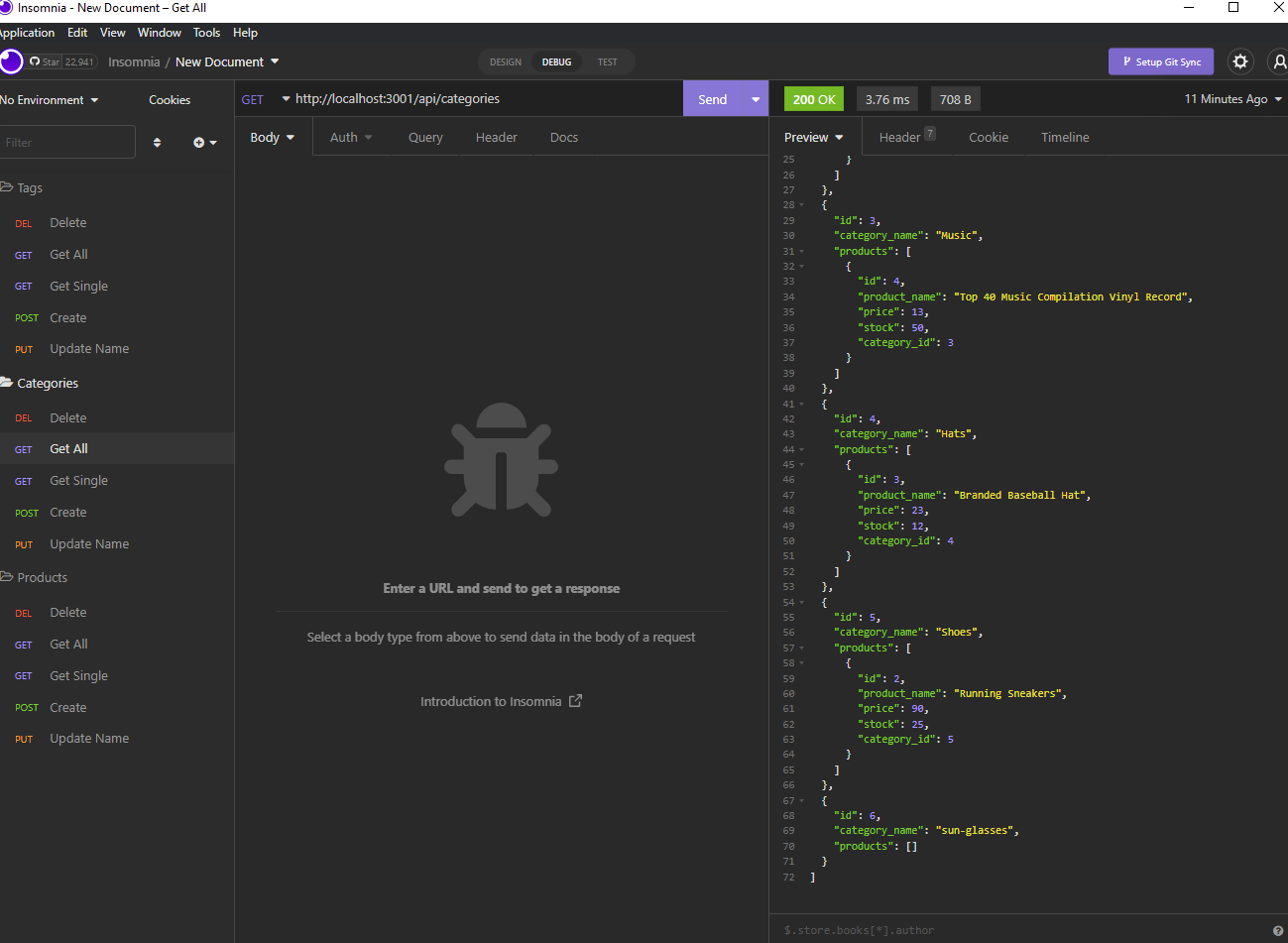Open the Query tab
Screen dimensions: 1288x943
(425, 138)
